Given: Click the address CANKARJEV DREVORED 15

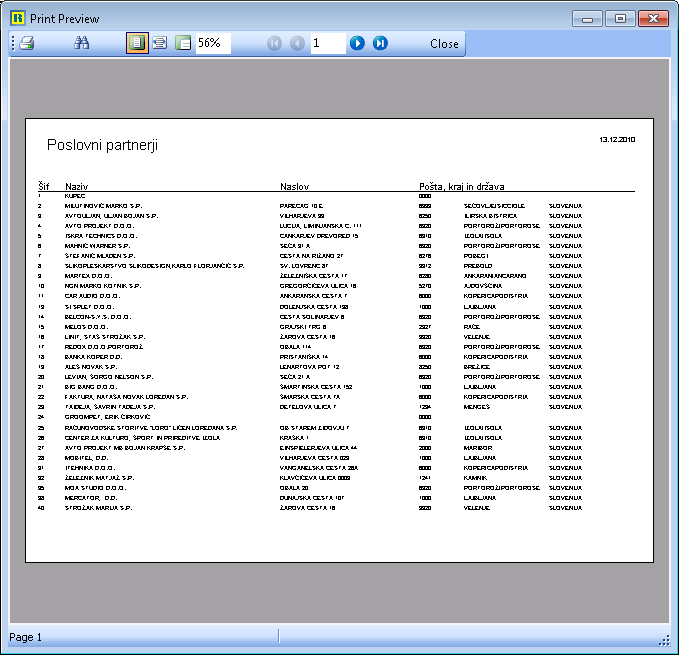Looking at the screenshot, I should (x=319, y=236).
